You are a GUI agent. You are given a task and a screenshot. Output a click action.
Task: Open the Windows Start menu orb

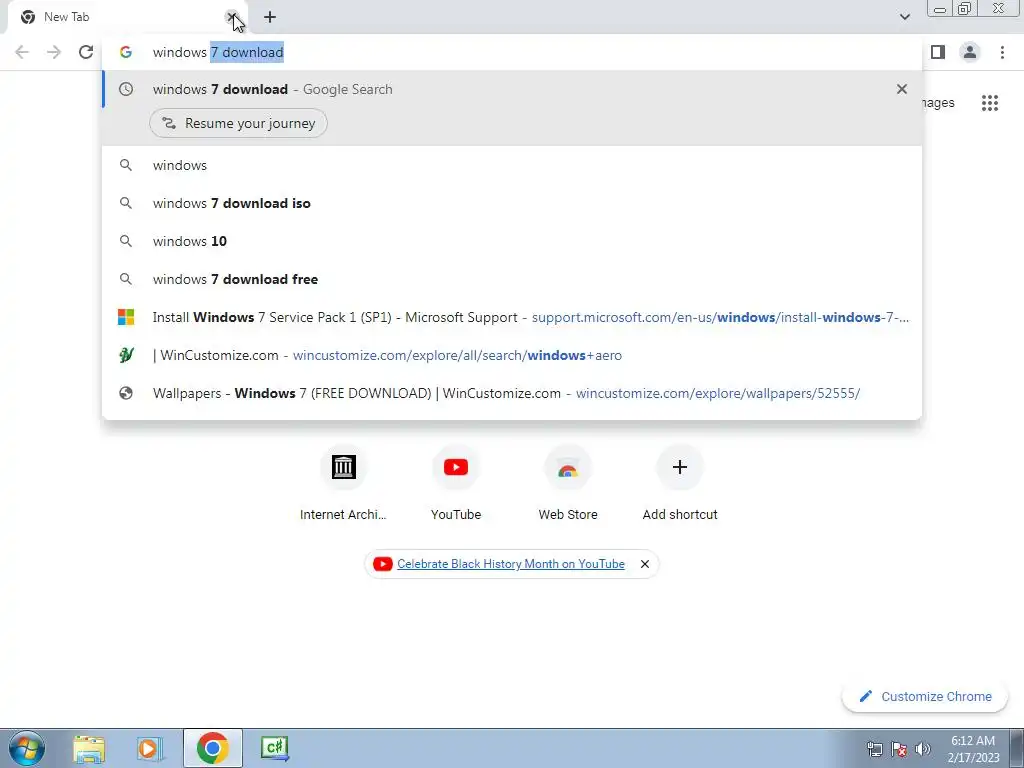[x=26, y=748]
